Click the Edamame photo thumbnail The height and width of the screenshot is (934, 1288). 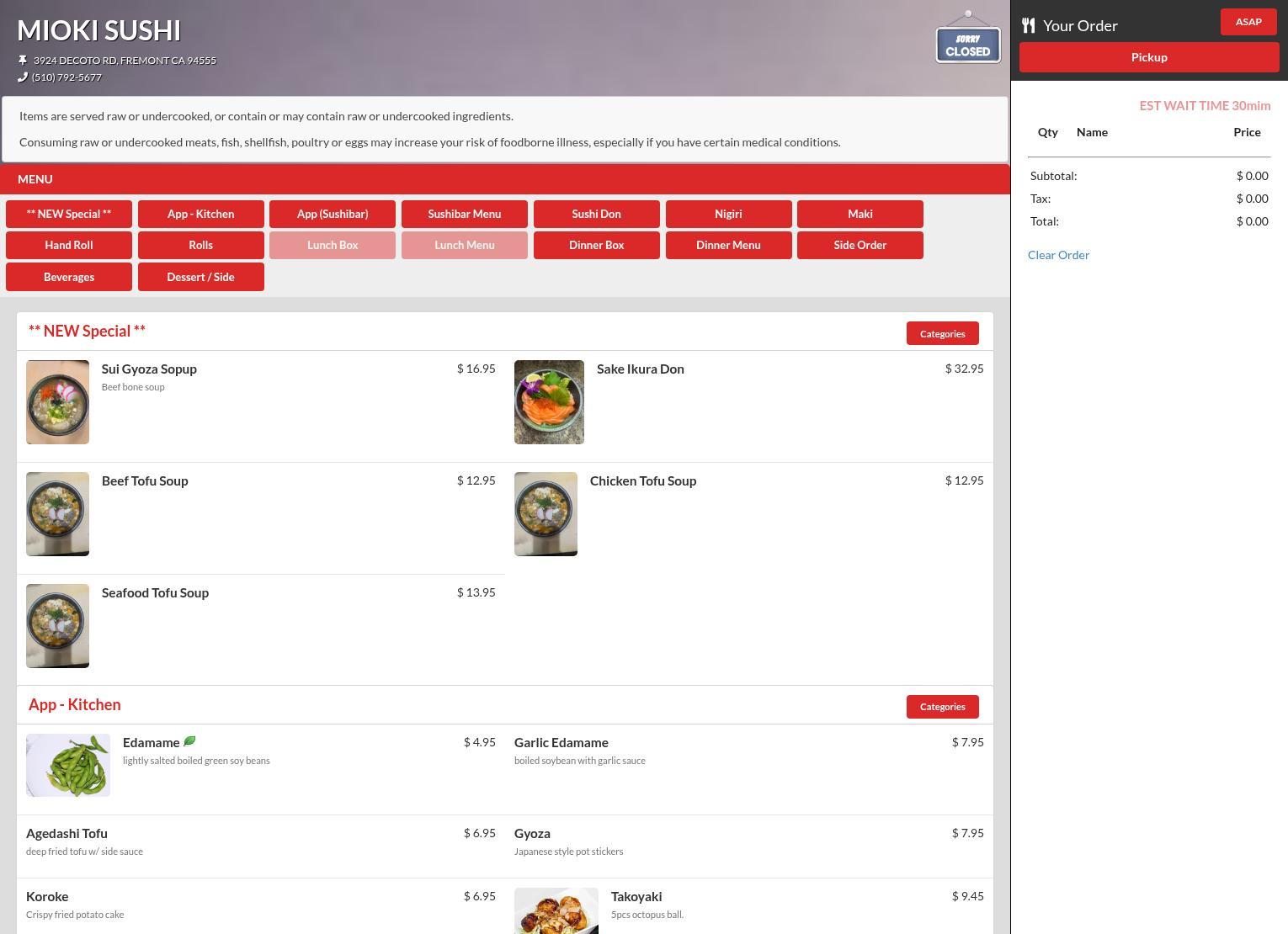(68, 765)
